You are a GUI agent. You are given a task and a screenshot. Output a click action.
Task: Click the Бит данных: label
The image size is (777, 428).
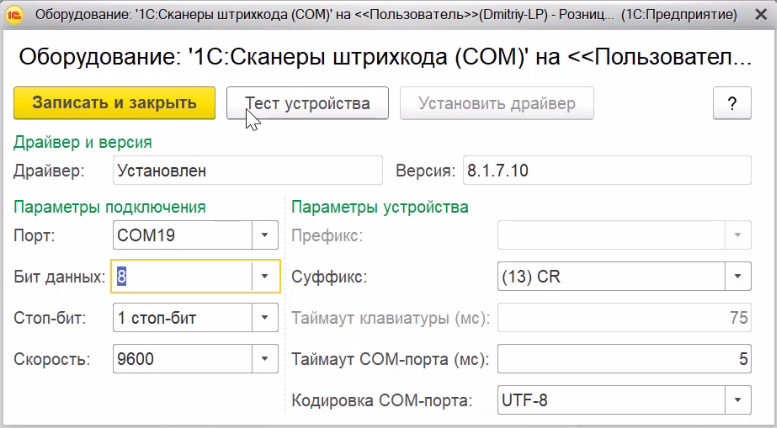[59, 276]
